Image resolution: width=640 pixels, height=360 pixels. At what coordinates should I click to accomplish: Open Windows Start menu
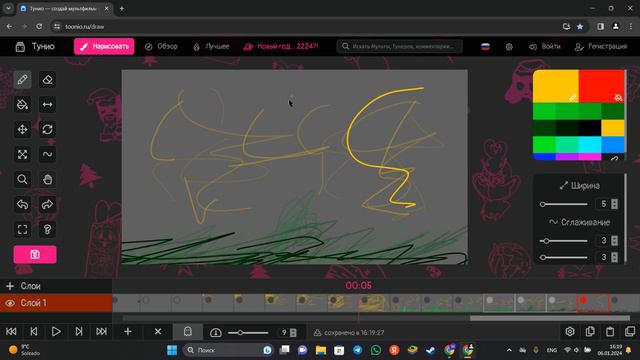(x=172, y=350)
